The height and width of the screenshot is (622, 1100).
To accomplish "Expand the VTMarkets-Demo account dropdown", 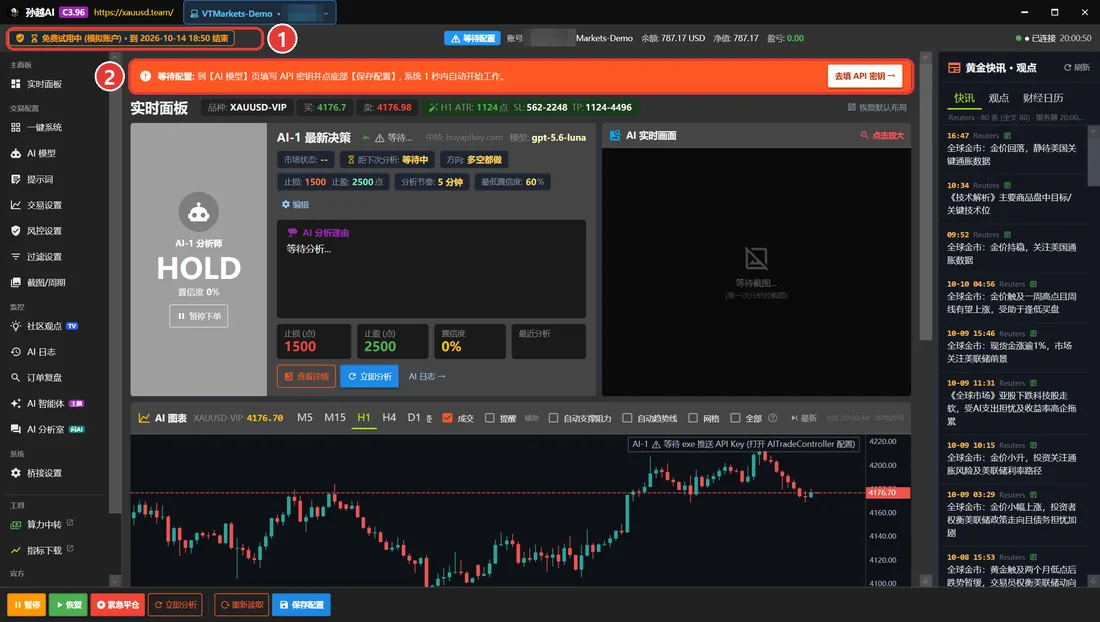I will click(x=326, y=13).
